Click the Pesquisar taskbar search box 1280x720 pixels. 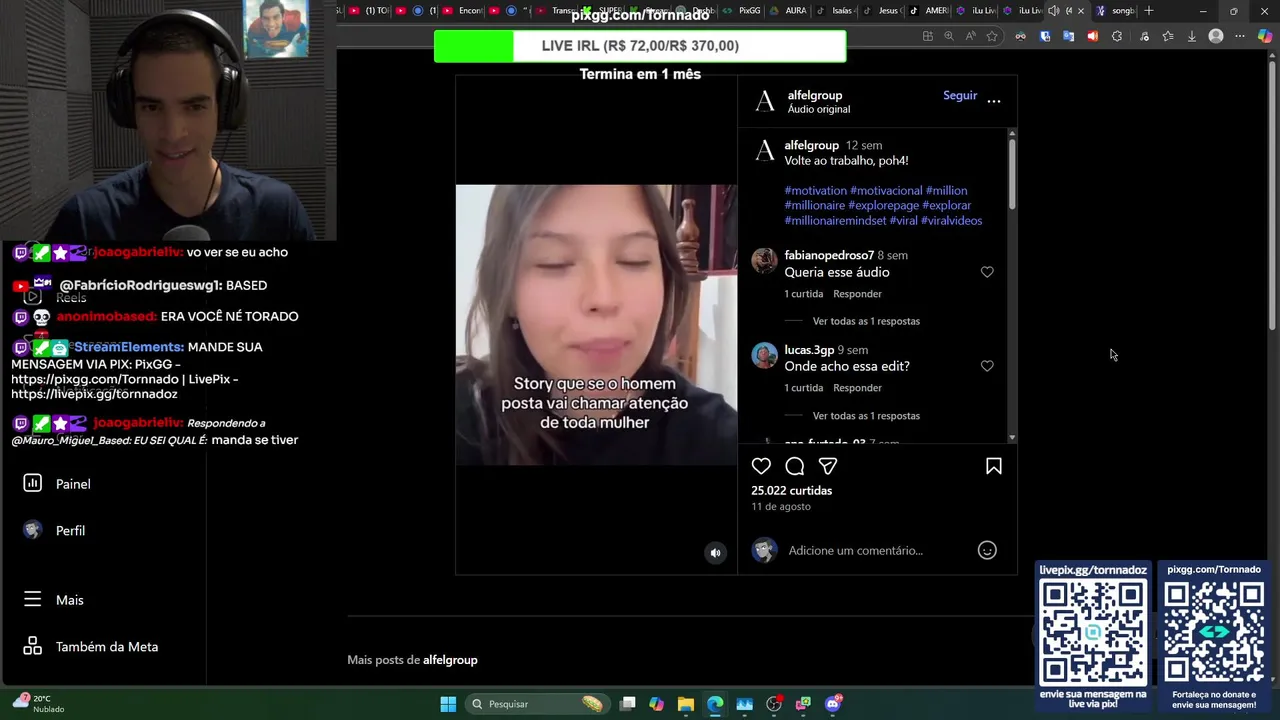[538, 704]
